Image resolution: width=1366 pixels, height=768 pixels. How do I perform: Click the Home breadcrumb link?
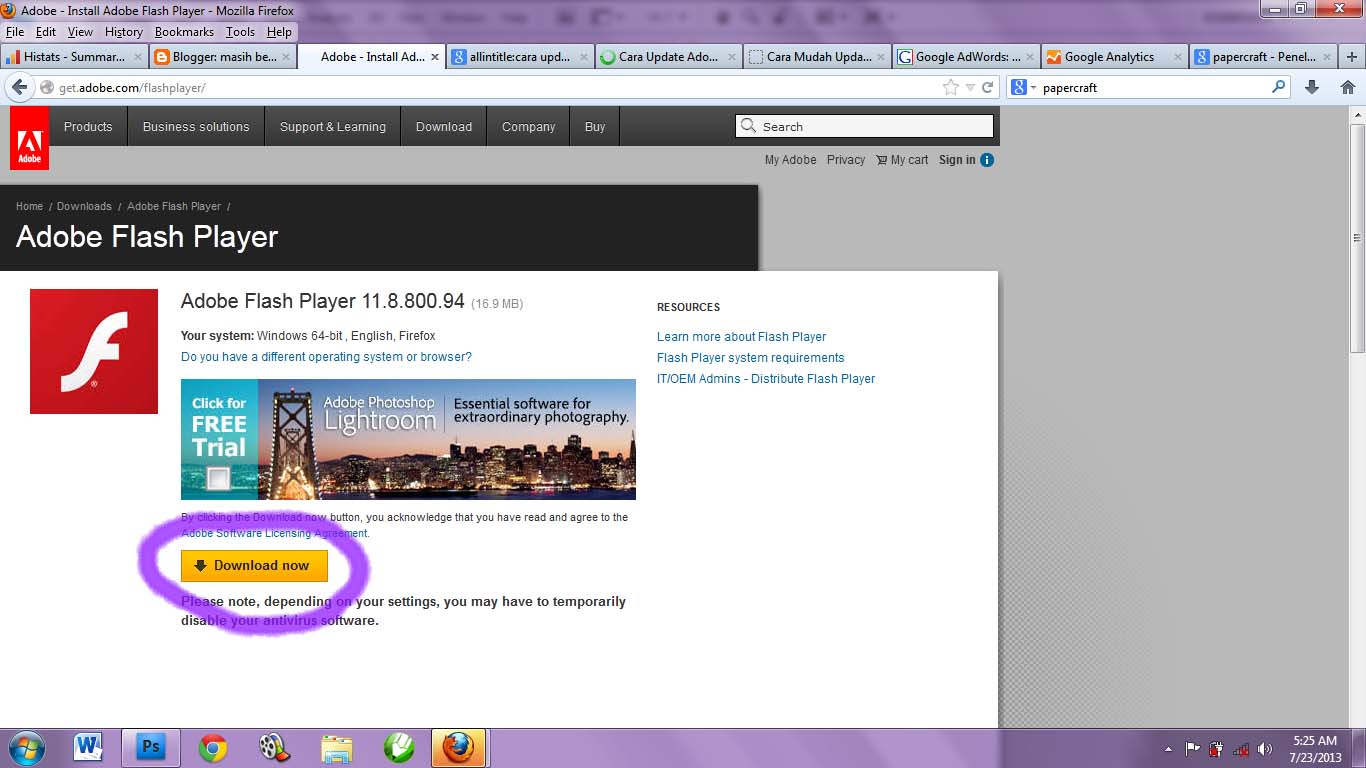click(x=29, y=206)
